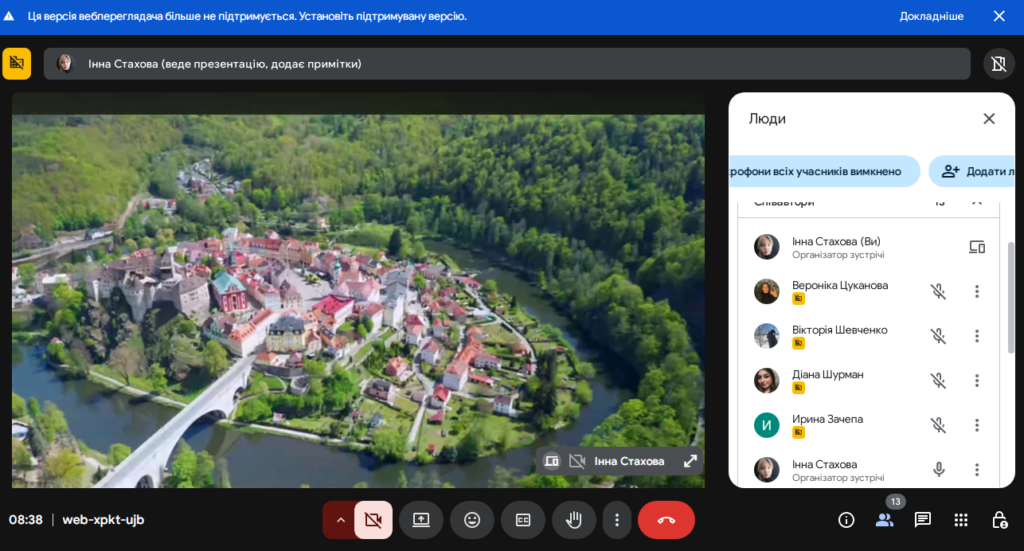Open more options for Вікторія Шевченко
The height and width of the screenshot is (551, 1024).
pos(977,336)
